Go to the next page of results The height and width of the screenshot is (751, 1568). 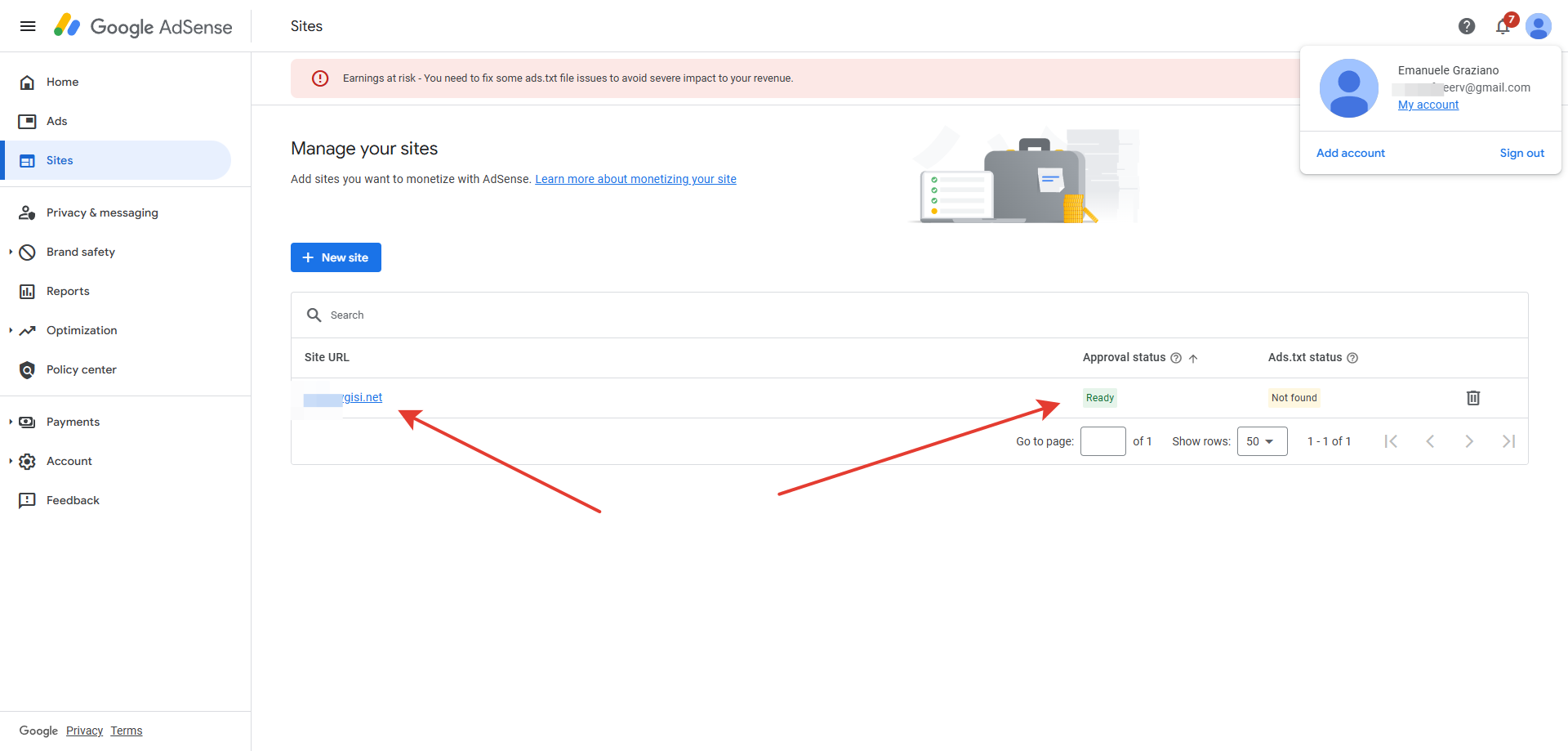click(x=1469, y=441)
